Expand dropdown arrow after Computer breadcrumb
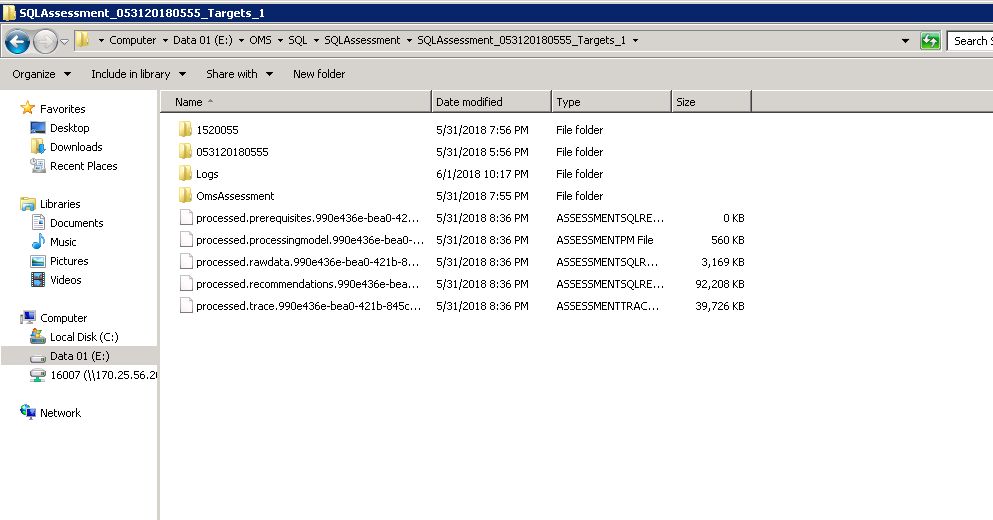 (x=165, y=41)
